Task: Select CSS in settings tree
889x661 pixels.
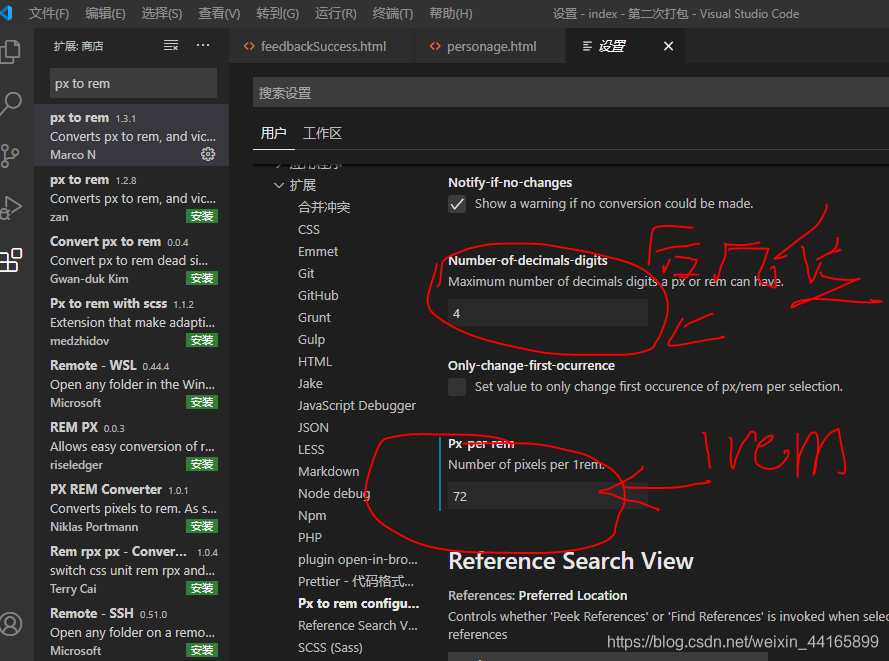Action: coord(309,230)
